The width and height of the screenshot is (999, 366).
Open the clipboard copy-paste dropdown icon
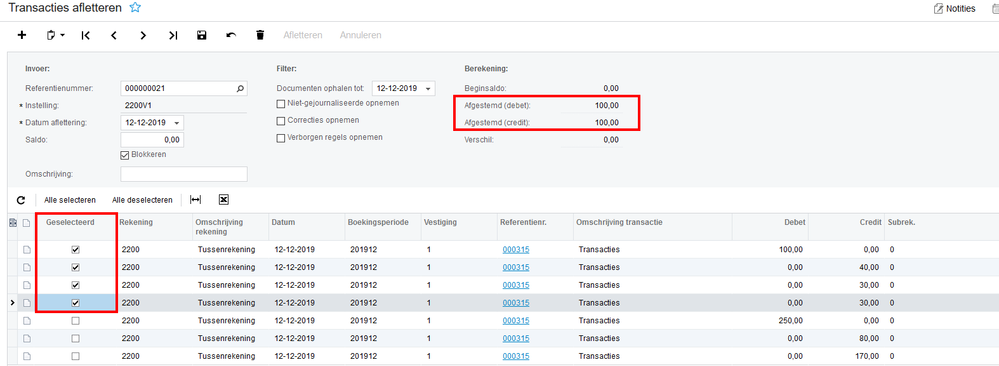click(55, 35)
